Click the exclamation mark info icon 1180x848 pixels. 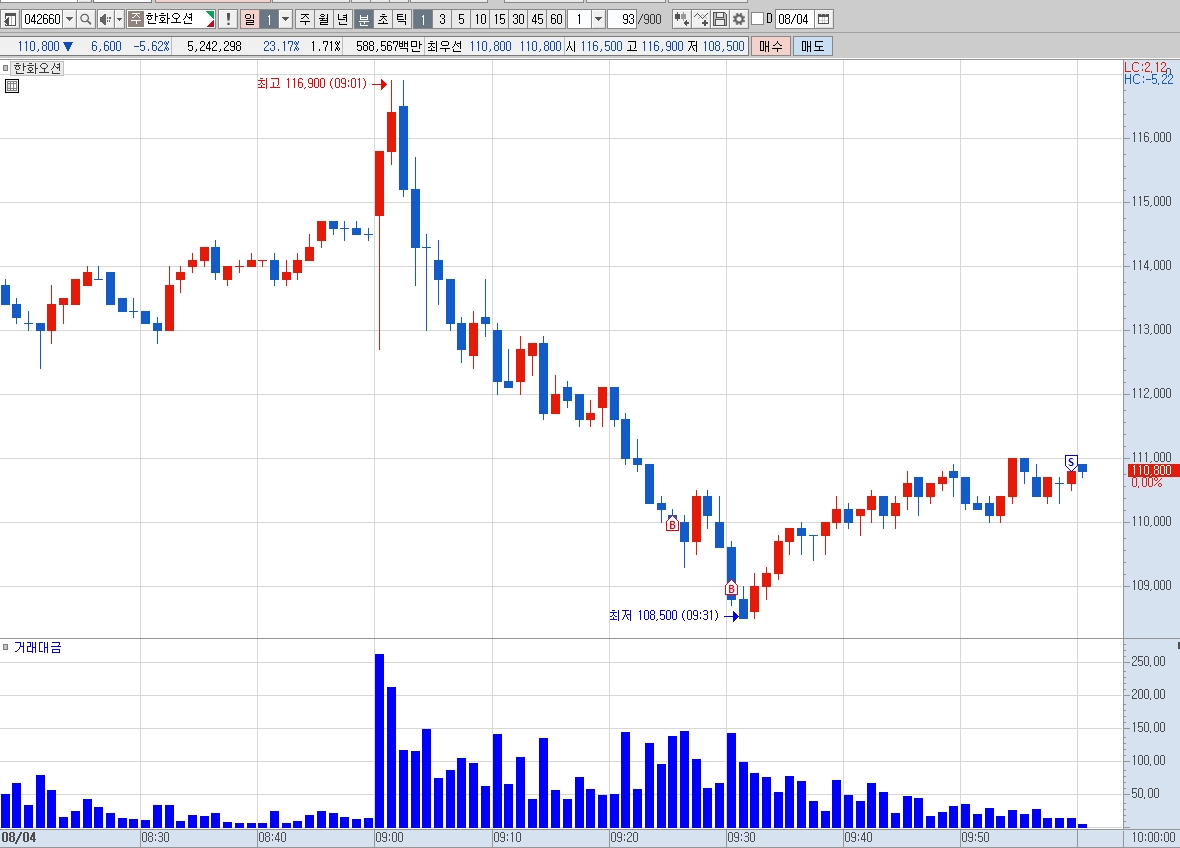228,19
